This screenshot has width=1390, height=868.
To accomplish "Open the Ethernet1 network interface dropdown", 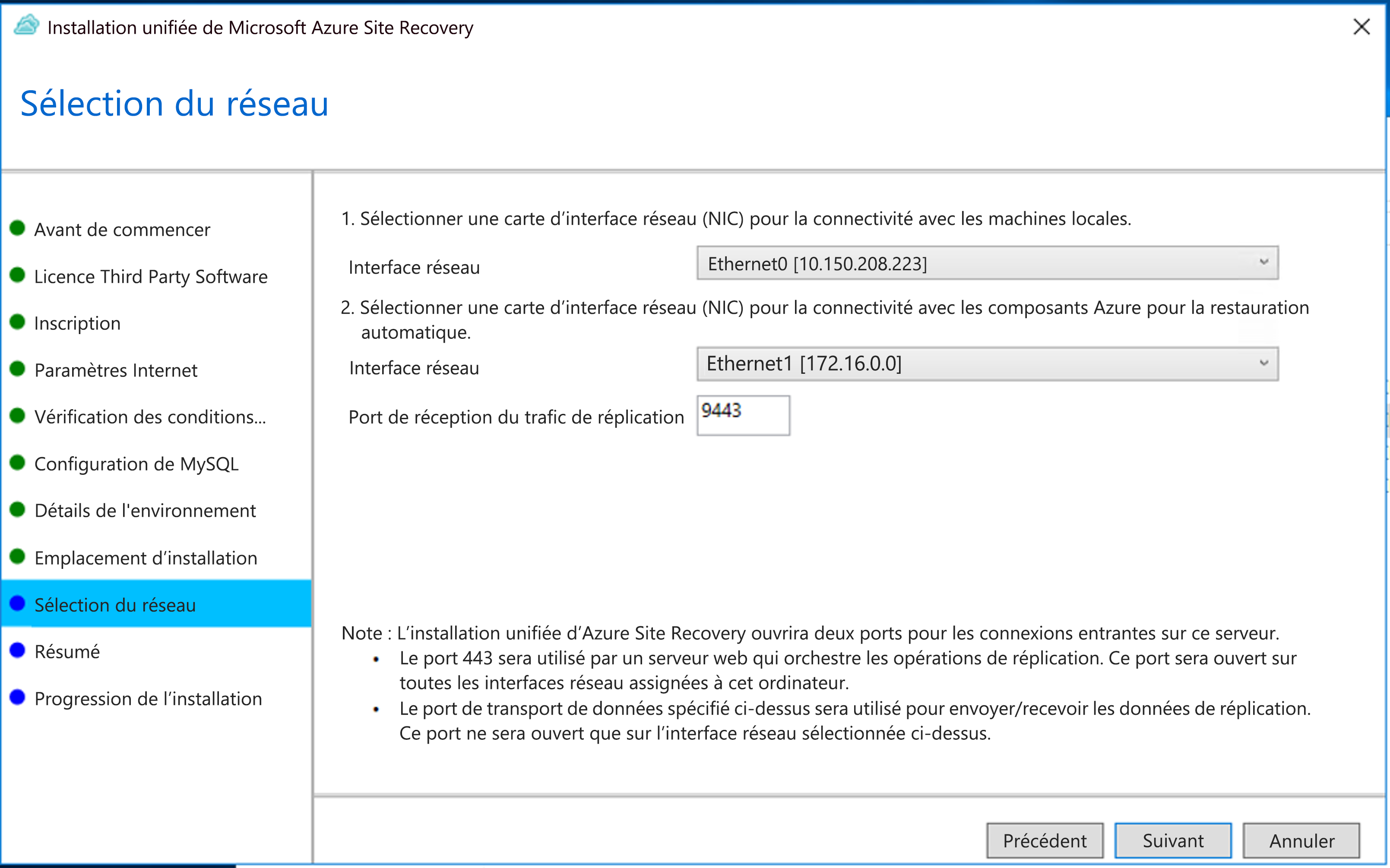I will tap(988, 363).
